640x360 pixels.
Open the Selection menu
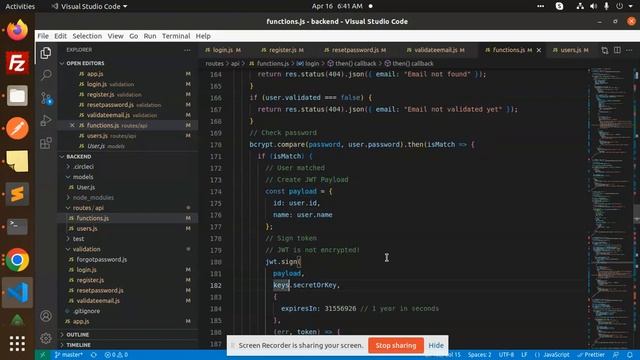pyautogui.click(x=87, y=36)
